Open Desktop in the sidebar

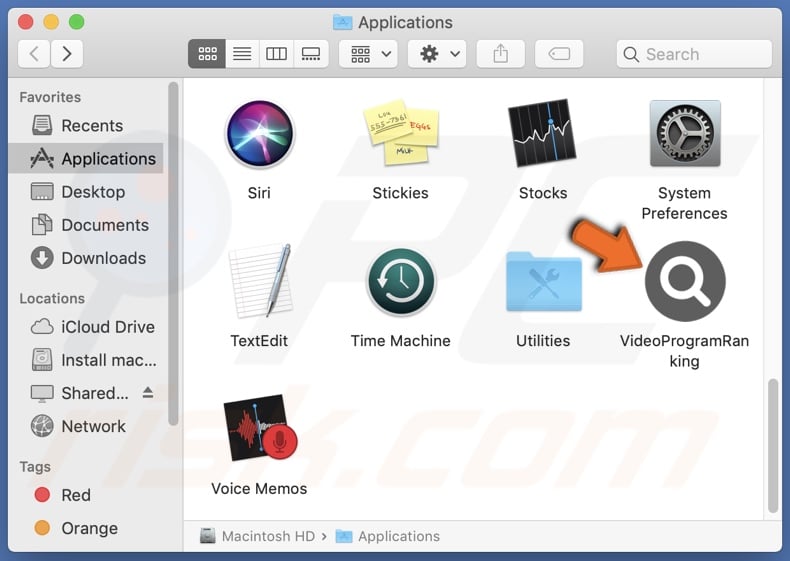(86, 192)
